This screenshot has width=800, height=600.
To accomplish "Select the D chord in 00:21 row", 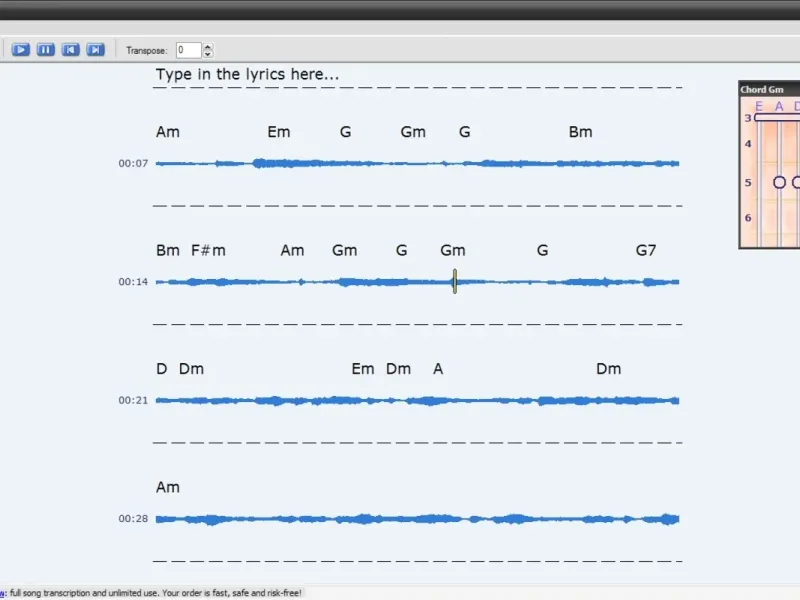I will (161, 369).
